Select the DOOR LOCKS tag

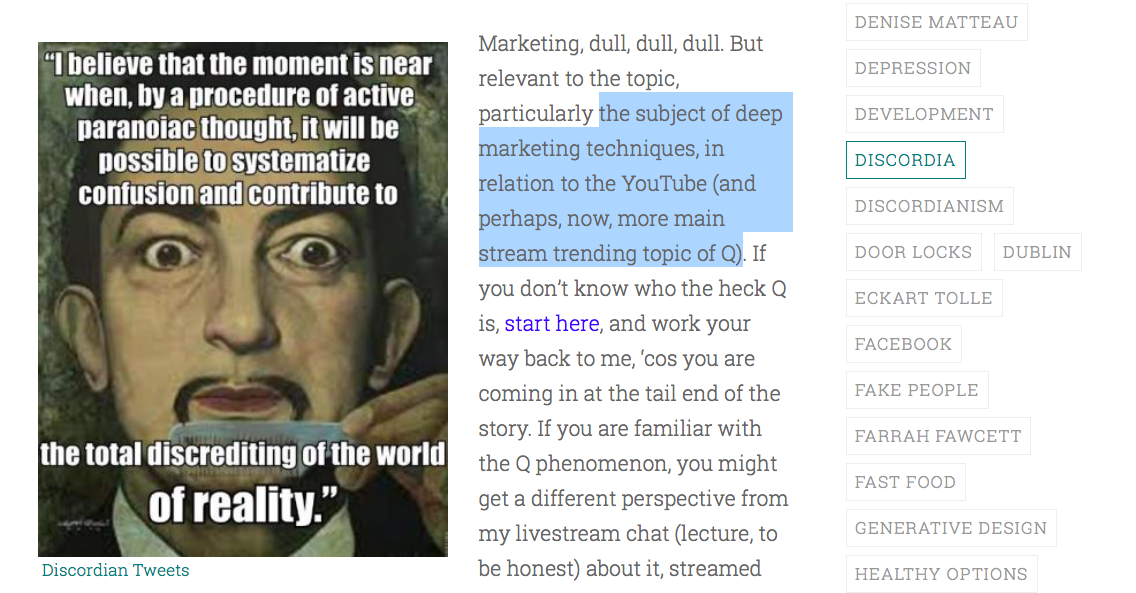[913, 252]
